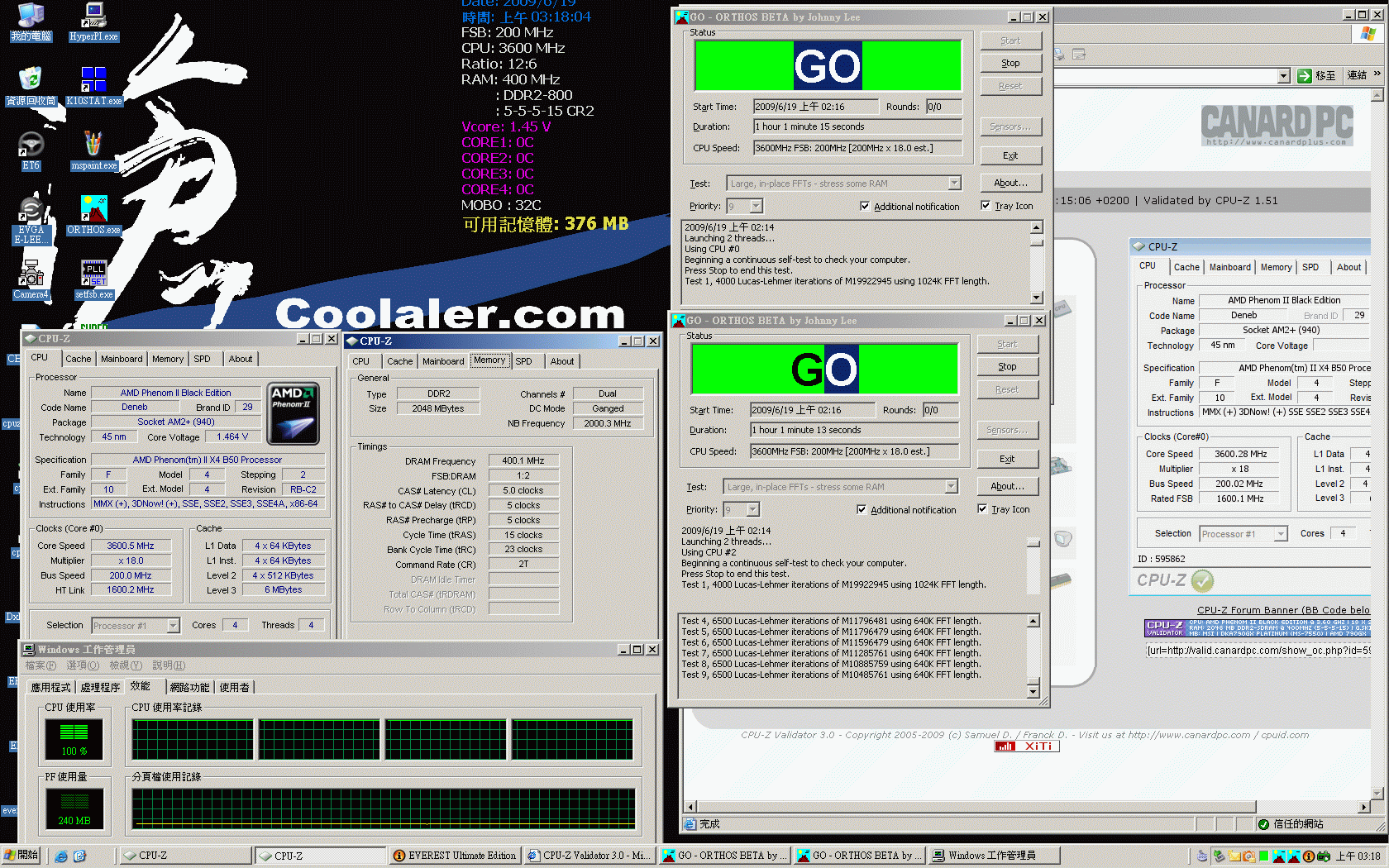Click About... button in upper ORTHOS window
The height and width of the screenshot is (868, 1389).
click(1010, 183)
